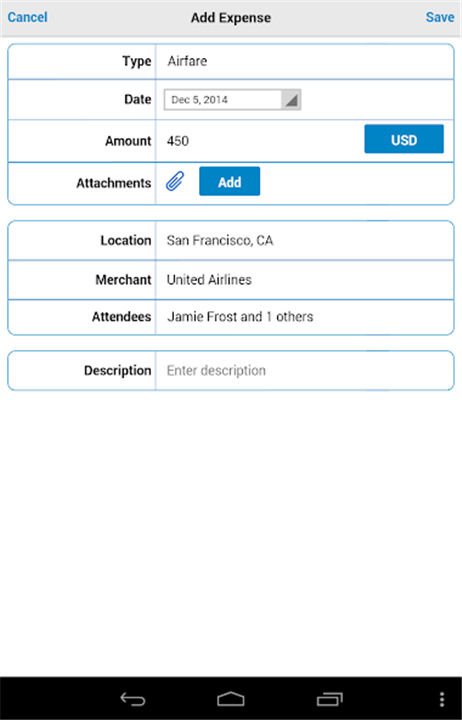Change the United Airlines merchant field
The image size is (462, 720).
tap(304, 280)
